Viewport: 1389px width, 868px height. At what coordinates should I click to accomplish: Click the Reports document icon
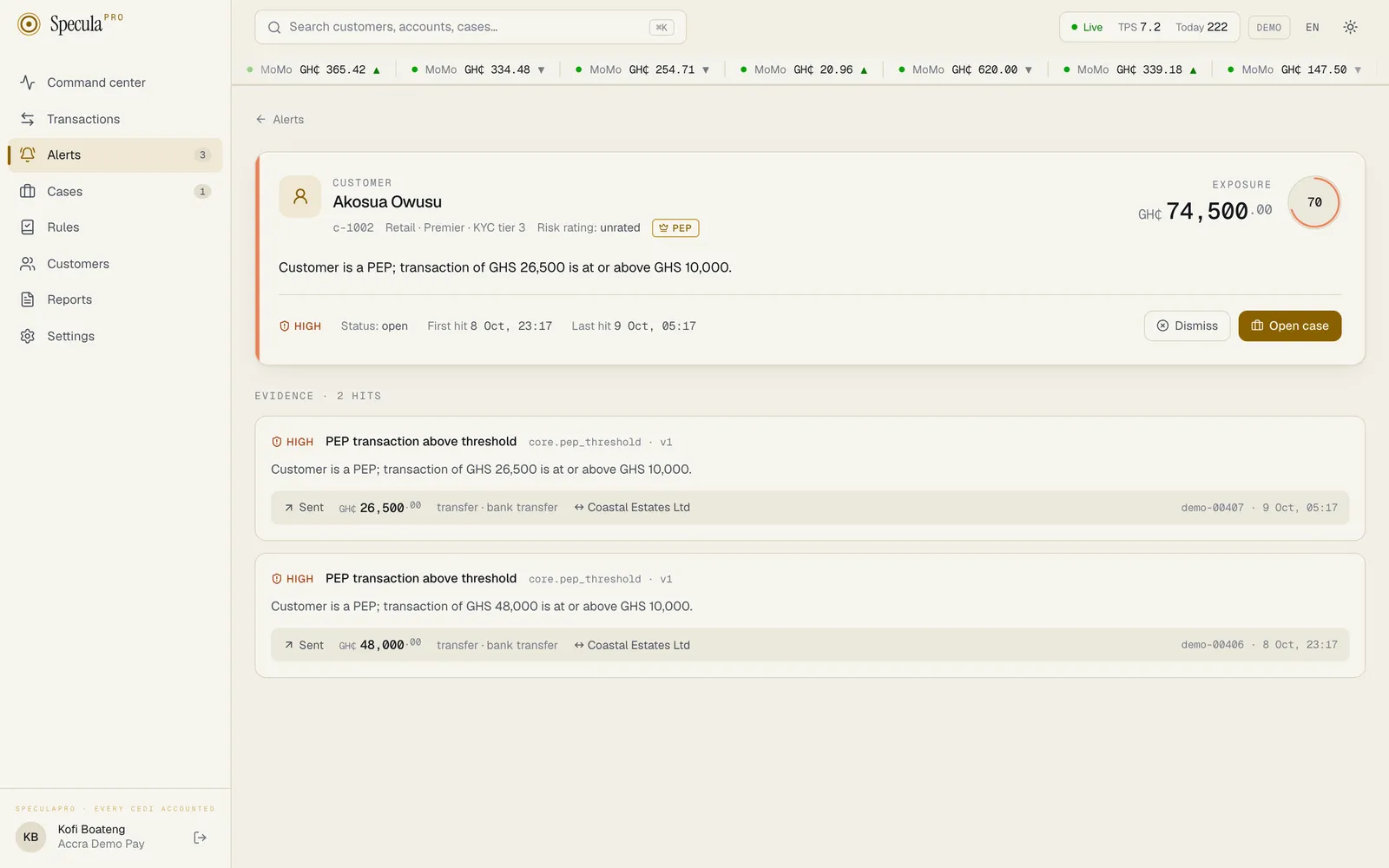28,299
